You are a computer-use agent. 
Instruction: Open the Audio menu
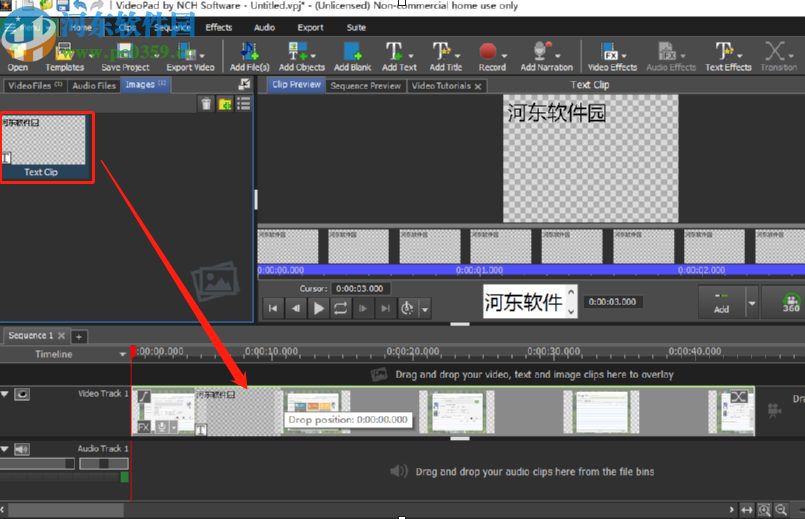[264, 28]
